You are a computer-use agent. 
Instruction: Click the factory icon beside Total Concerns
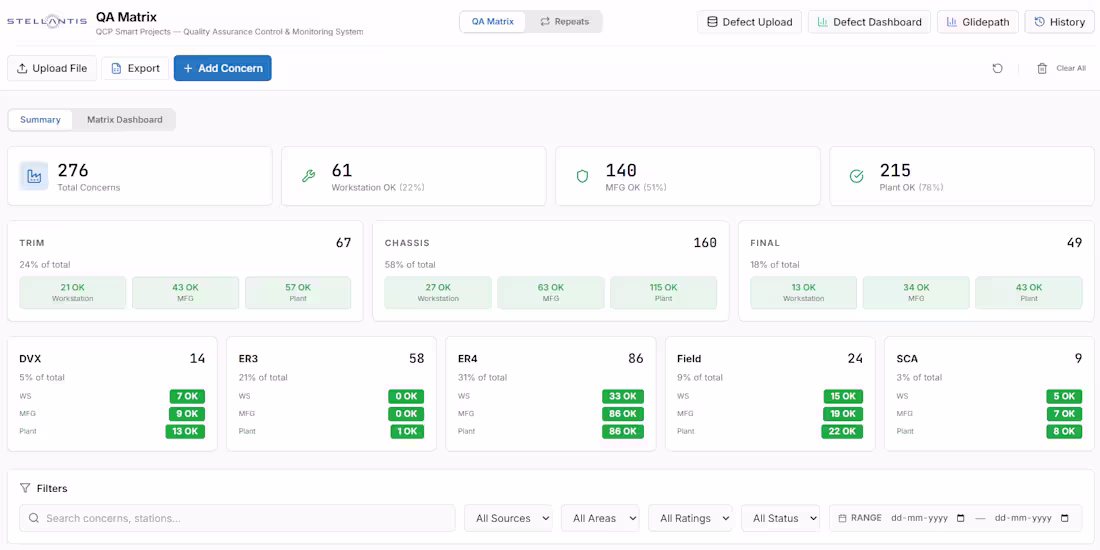click(x=34, y=176)
